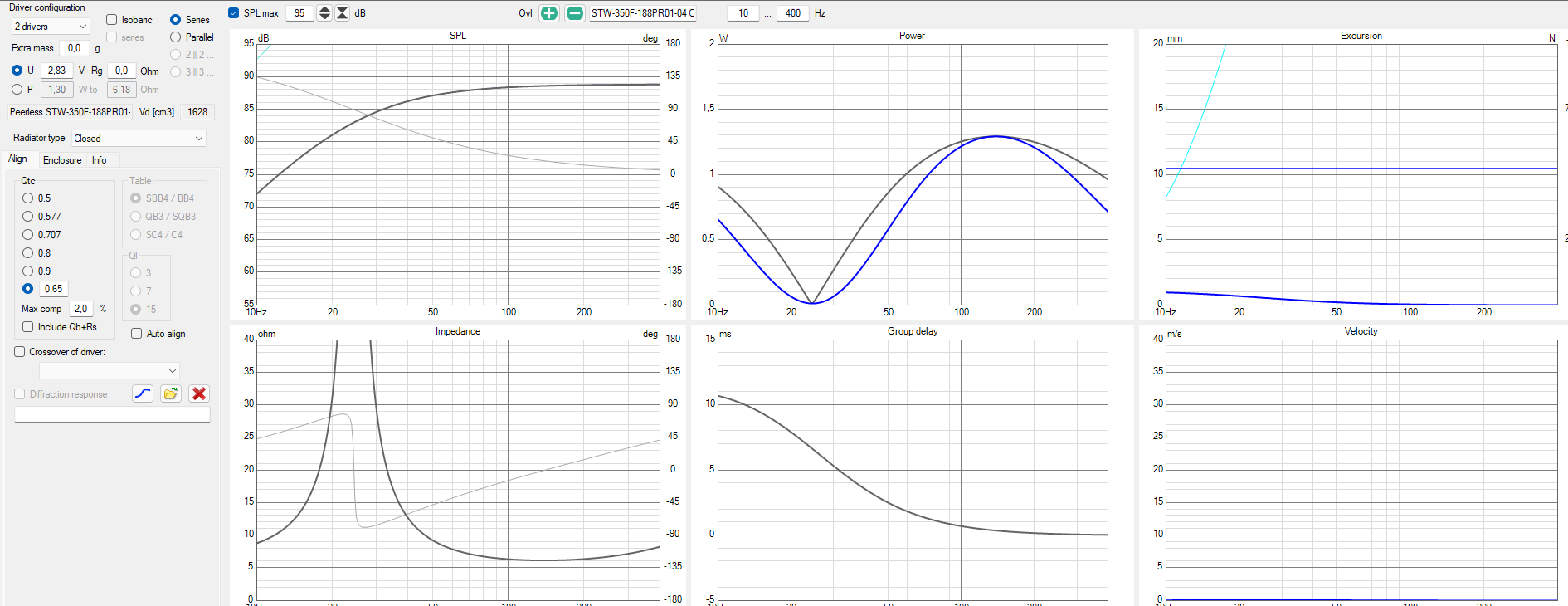Click the Extra mass input field

click(75, 48)
